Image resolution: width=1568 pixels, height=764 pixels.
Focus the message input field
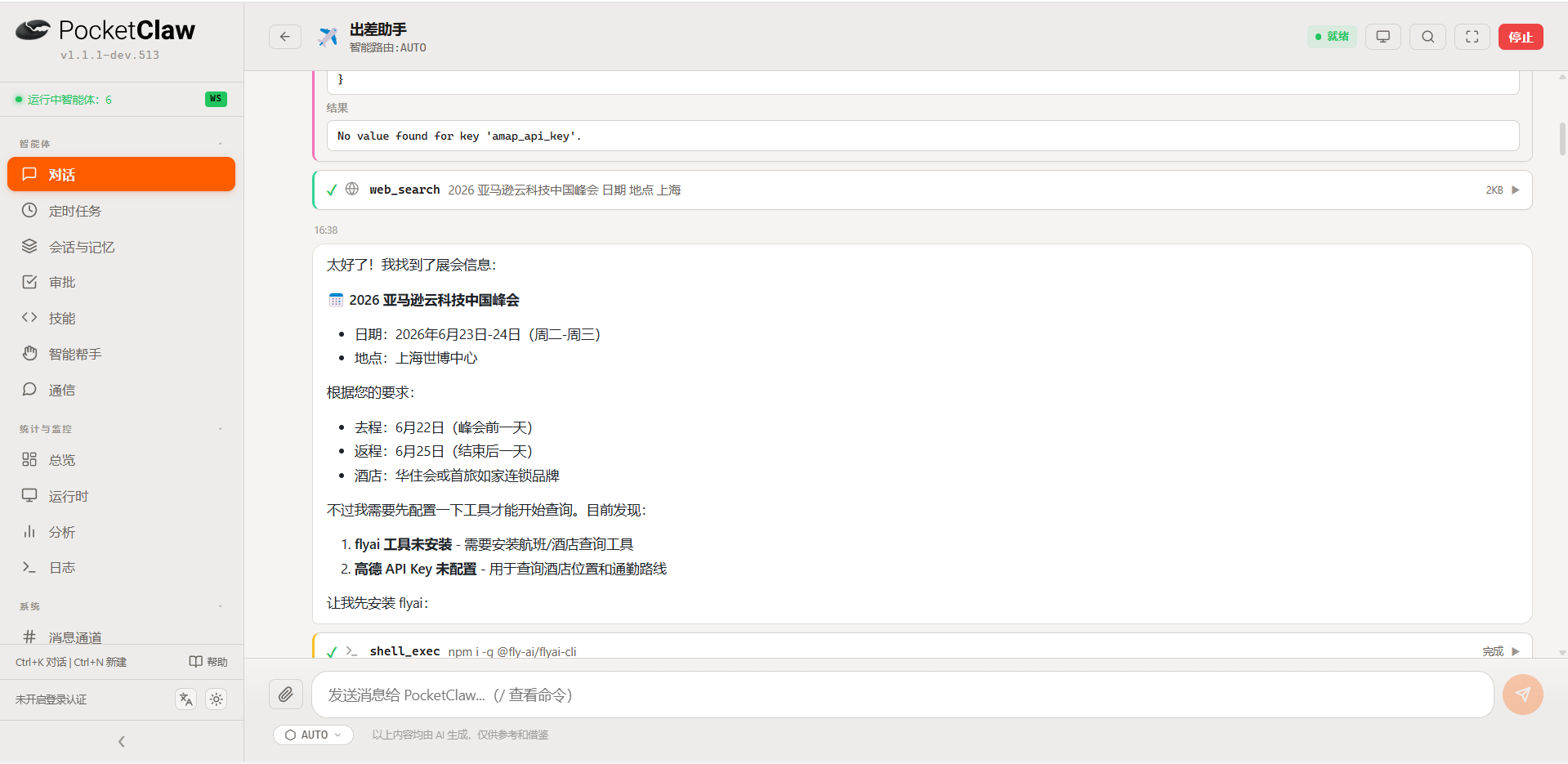click(x=903, y=695)
